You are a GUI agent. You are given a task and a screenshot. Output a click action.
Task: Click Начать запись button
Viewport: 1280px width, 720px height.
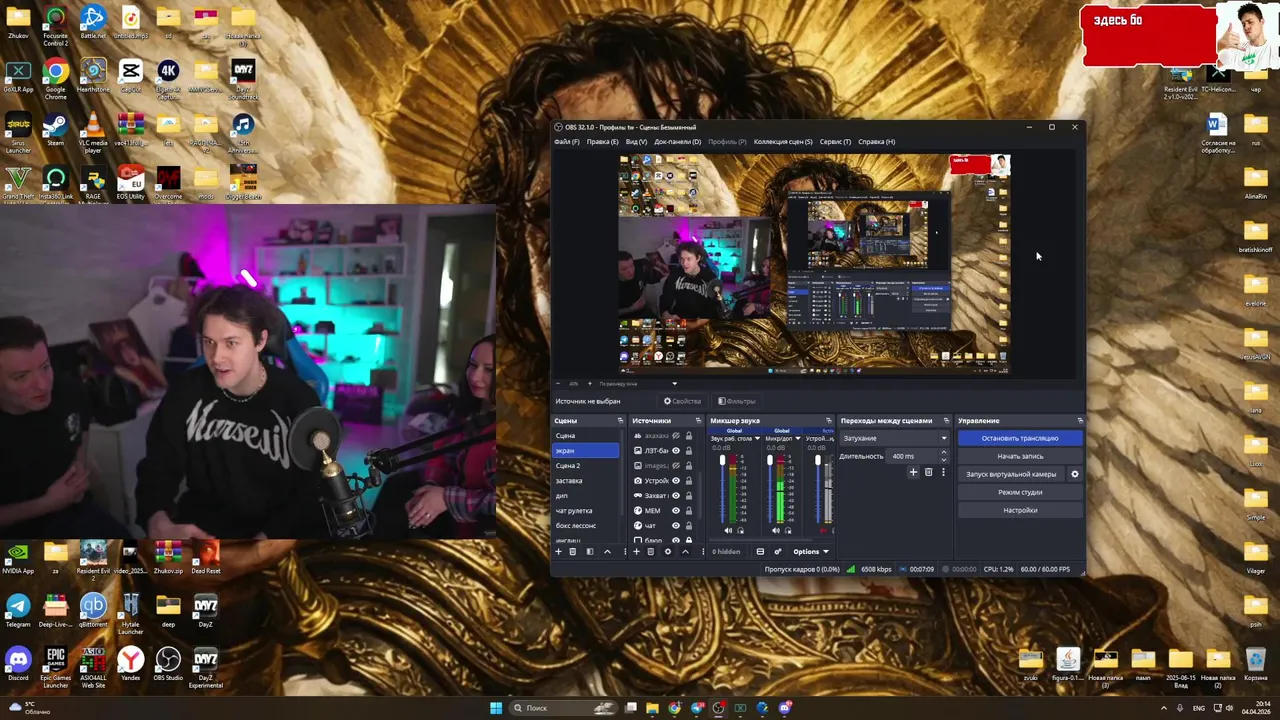click(1020, 456)
